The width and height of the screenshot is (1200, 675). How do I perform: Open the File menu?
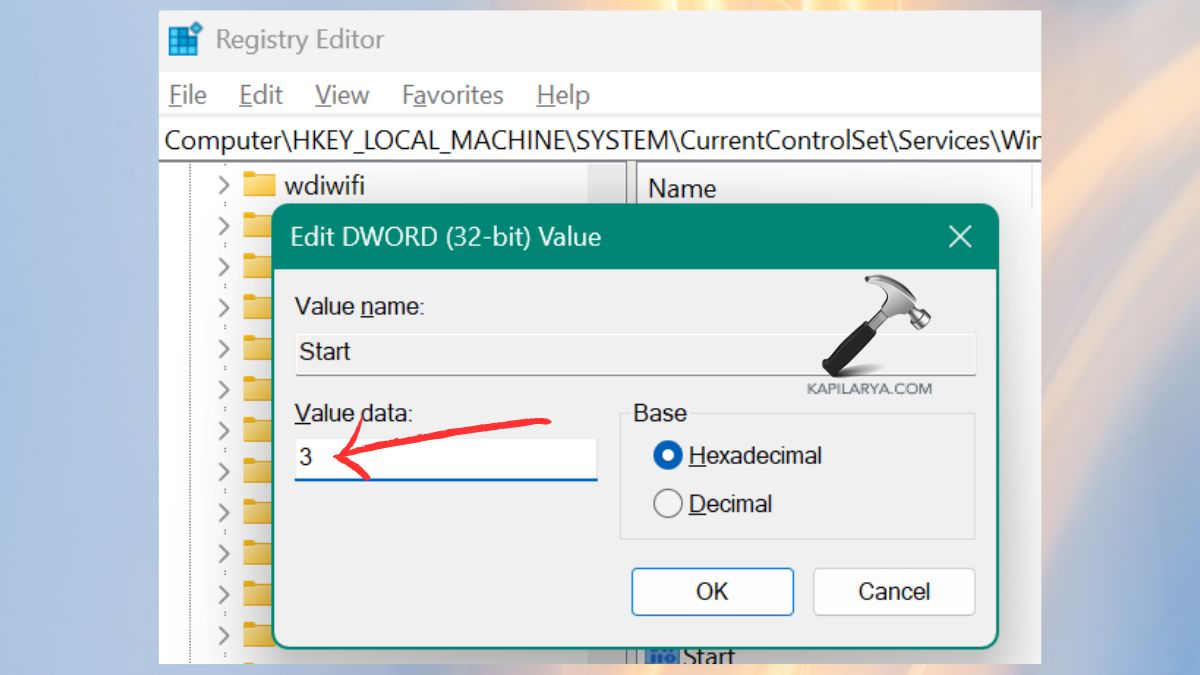186,95
